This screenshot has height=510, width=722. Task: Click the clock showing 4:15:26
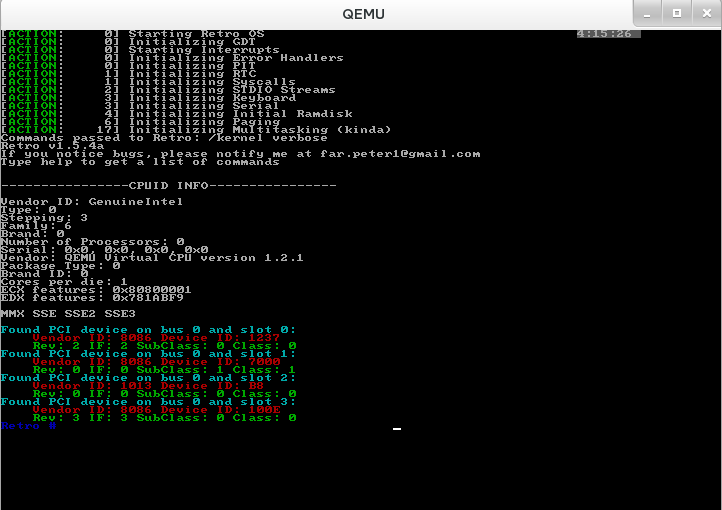[608, 34]
